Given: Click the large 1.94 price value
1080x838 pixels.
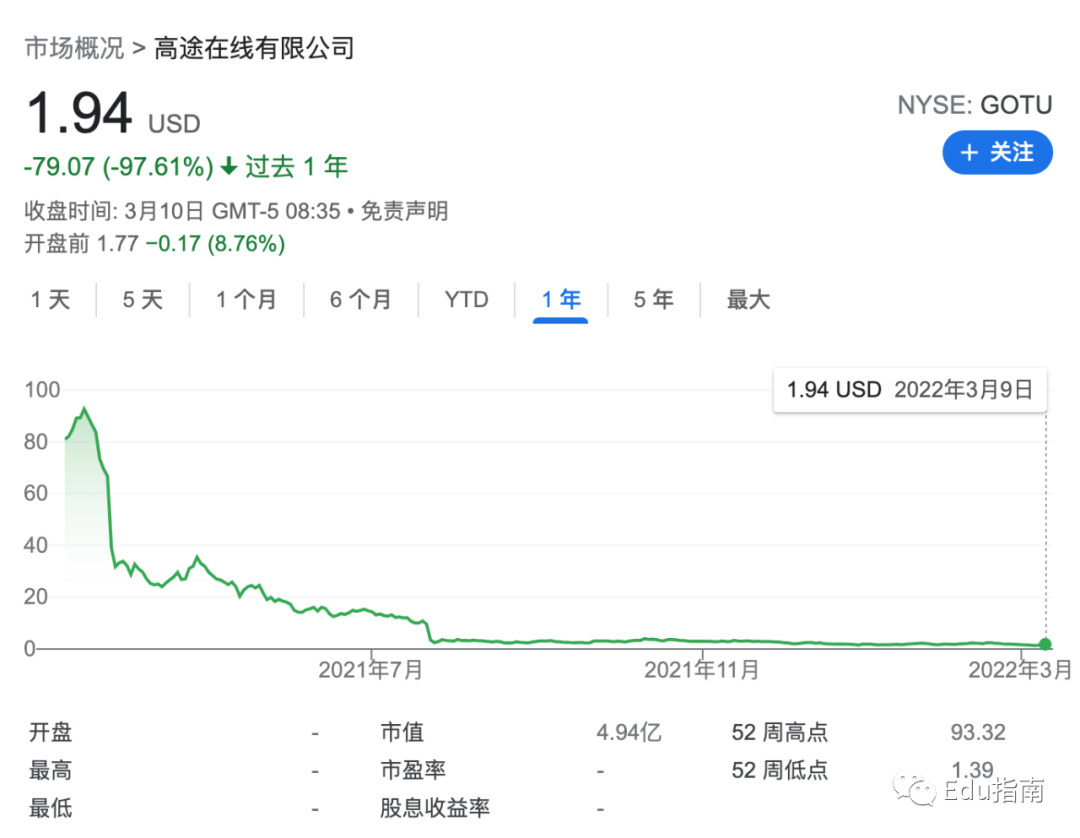Looking at the screenshot, I should (79, 112).
